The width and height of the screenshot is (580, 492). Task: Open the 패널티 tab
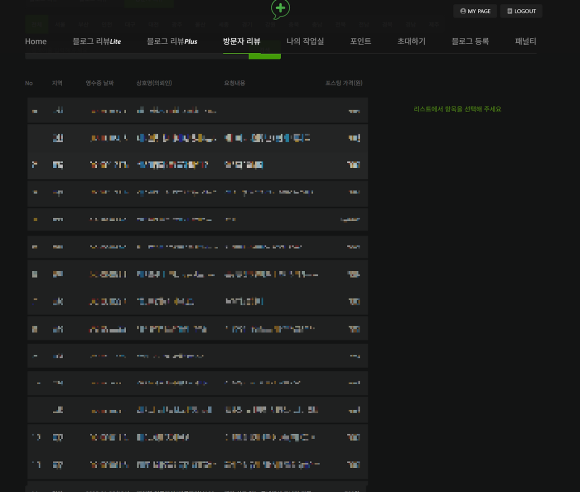coord(526,41)
